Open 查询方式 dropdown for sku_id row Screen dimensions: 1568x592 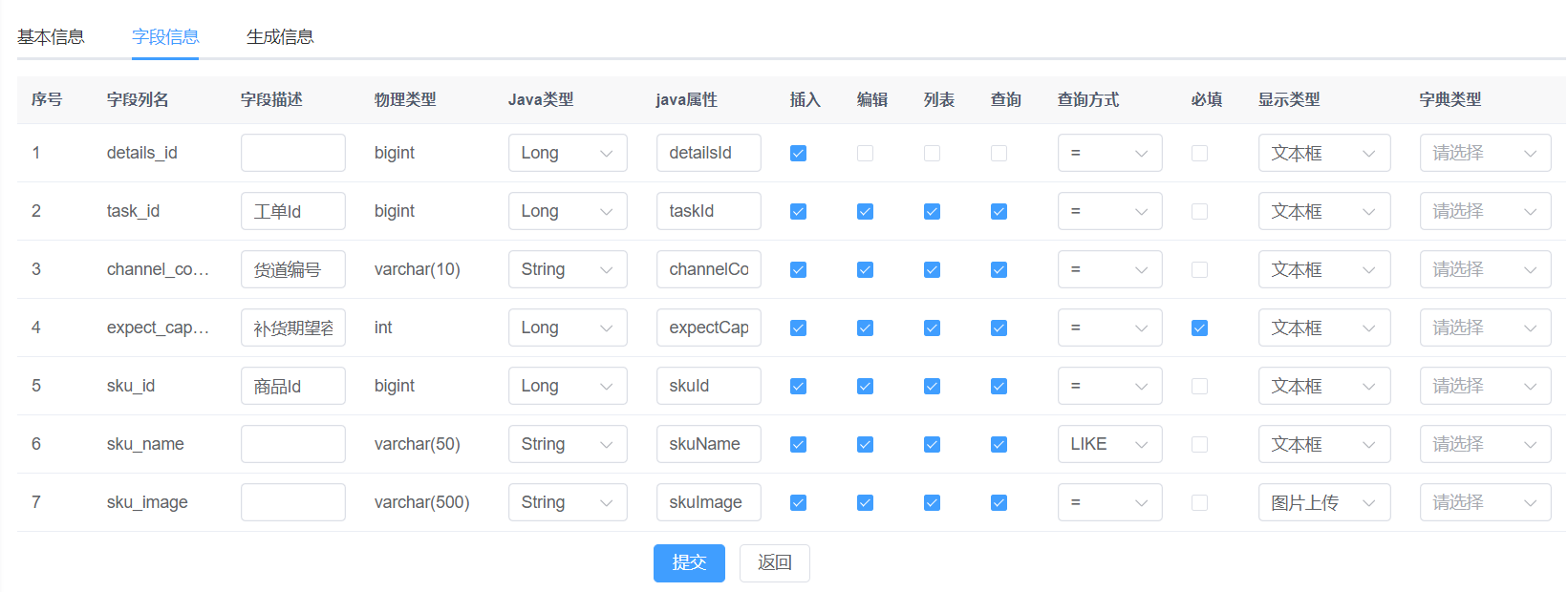(1108, 387)
